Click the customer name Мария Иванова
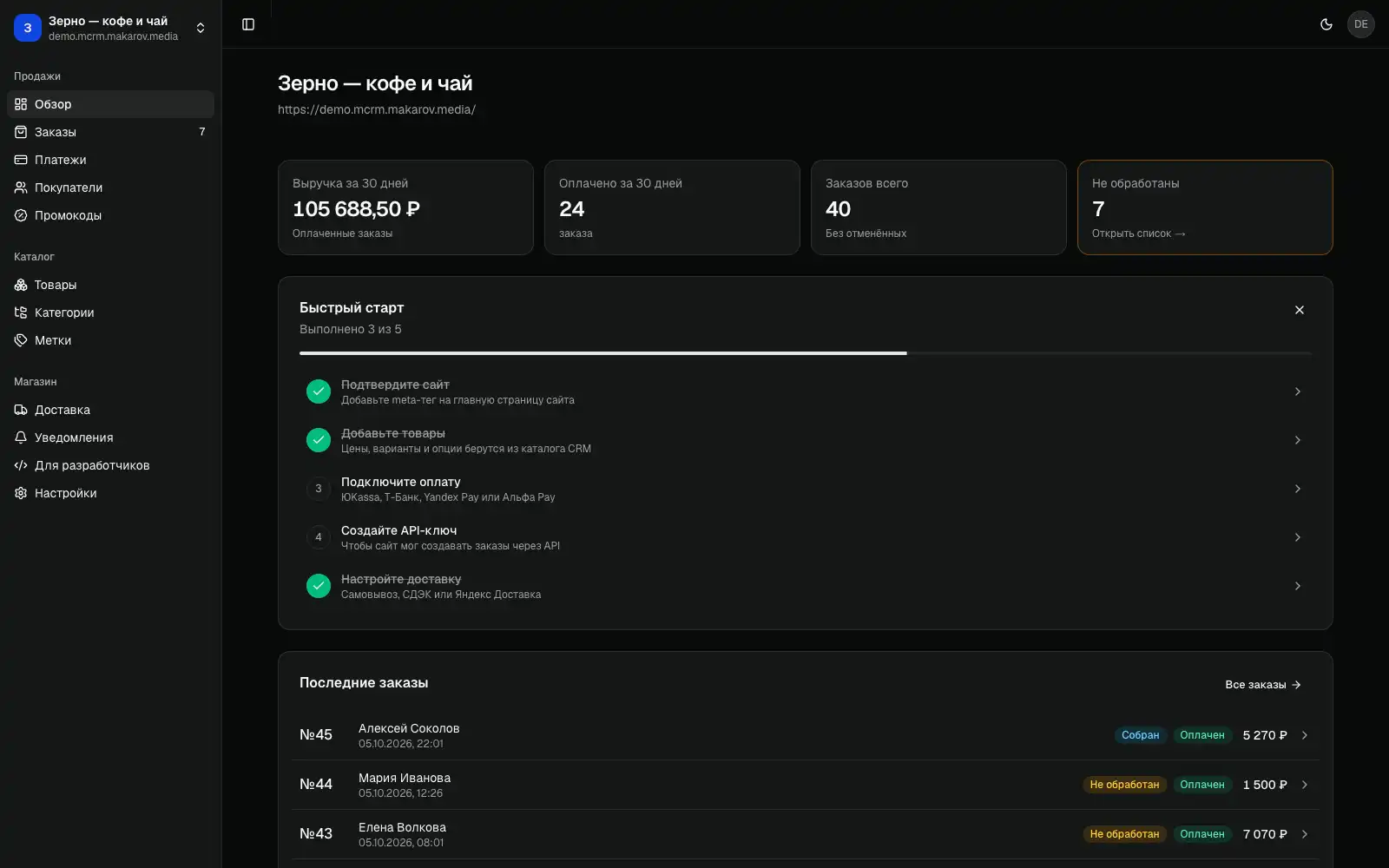 (x=405, y=778)
